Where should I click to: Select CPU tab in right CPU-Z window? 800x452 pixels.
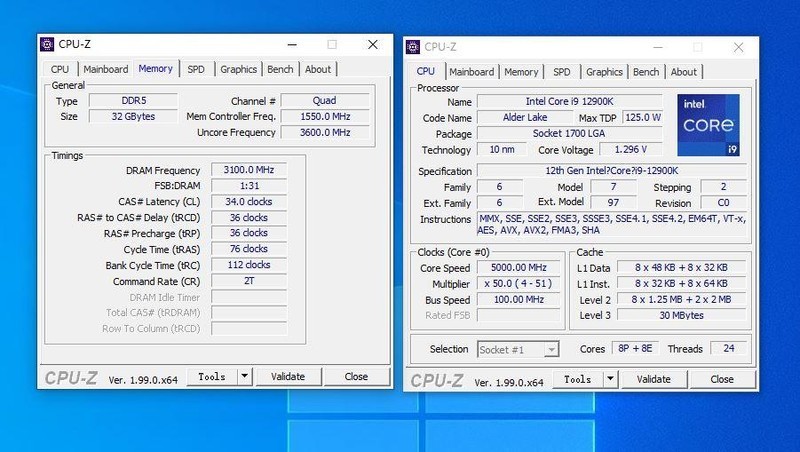426,71
